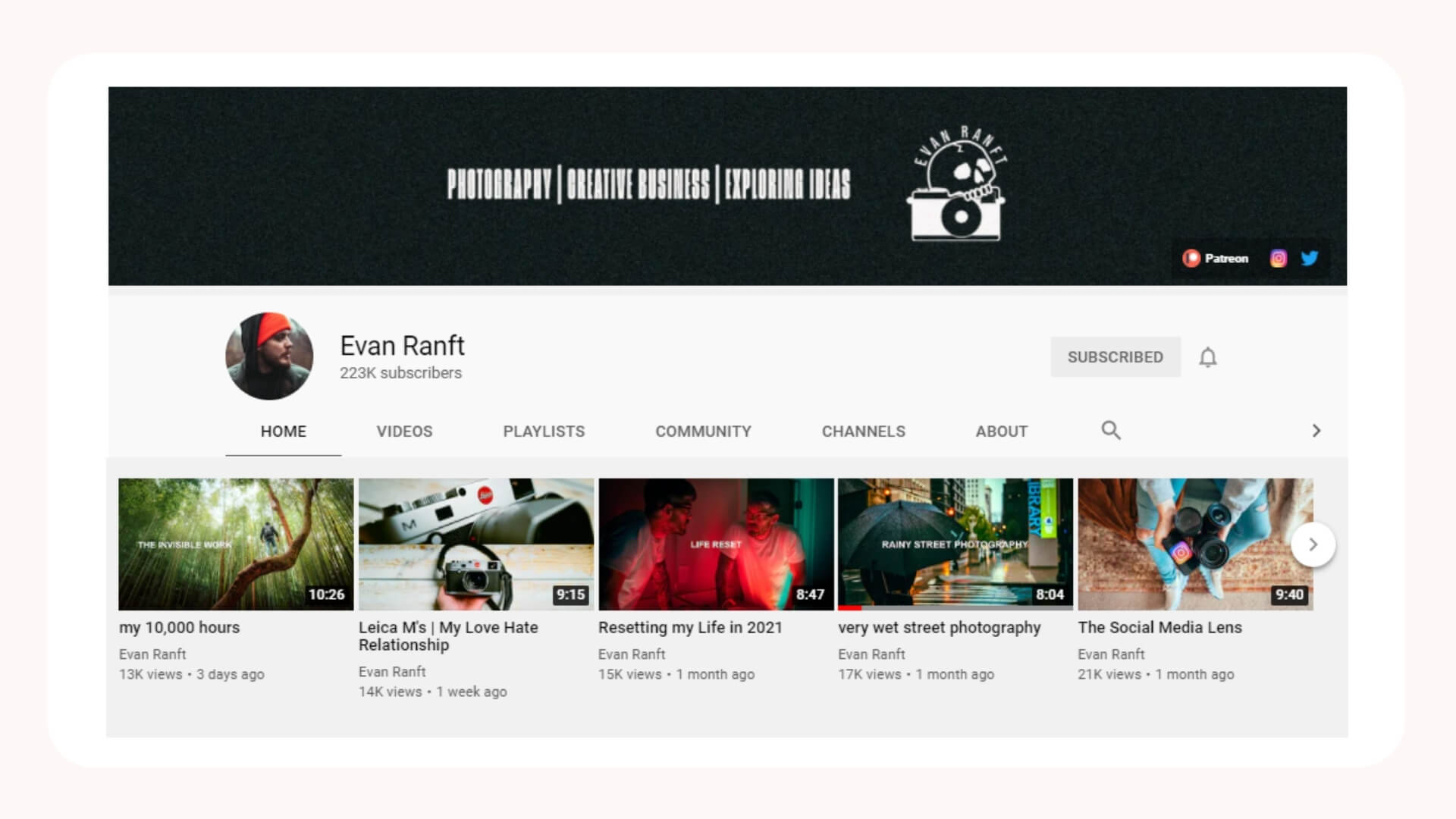1456x819 pixels.
Task: Switch to the VIDEOS tab
Action: pos(403,431)
